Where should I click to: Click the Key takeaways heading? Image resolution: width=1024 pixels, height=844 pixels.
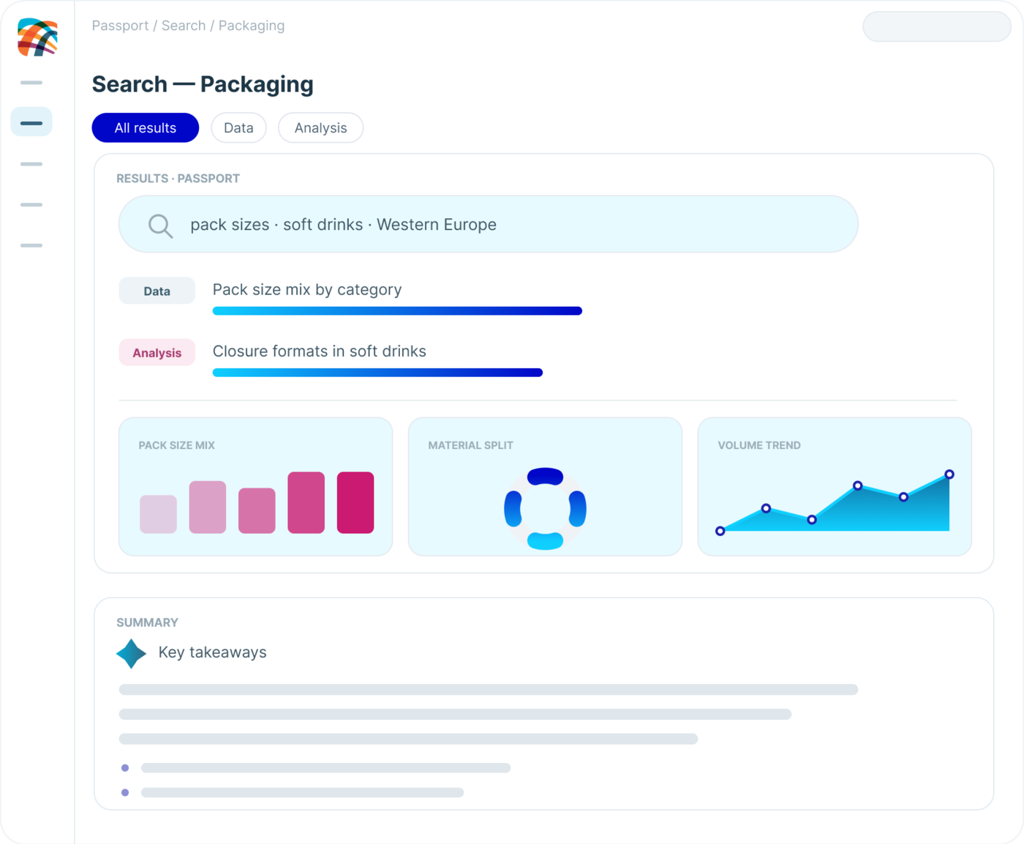[x=212, y=653]
